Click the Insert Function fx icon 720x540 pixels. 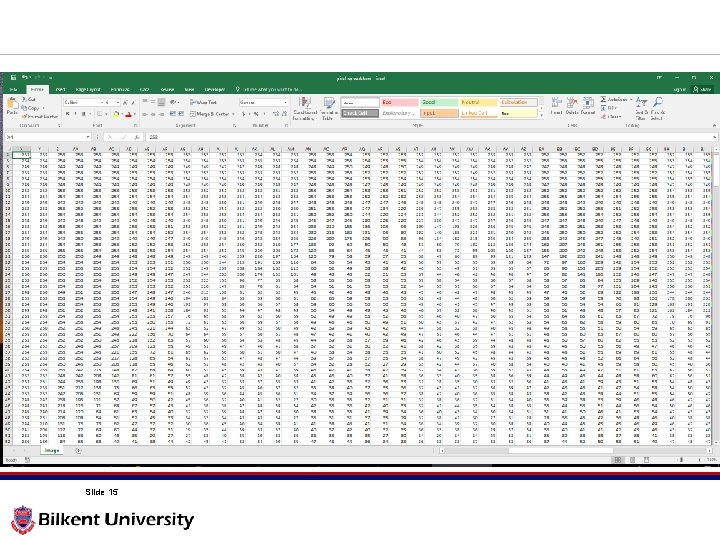[136, 137]
